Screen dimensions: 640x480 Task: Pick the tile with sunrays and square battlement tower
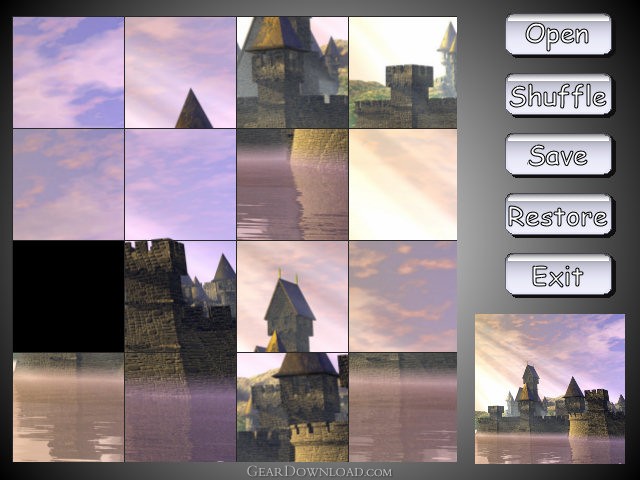click(x=403, y=72)
